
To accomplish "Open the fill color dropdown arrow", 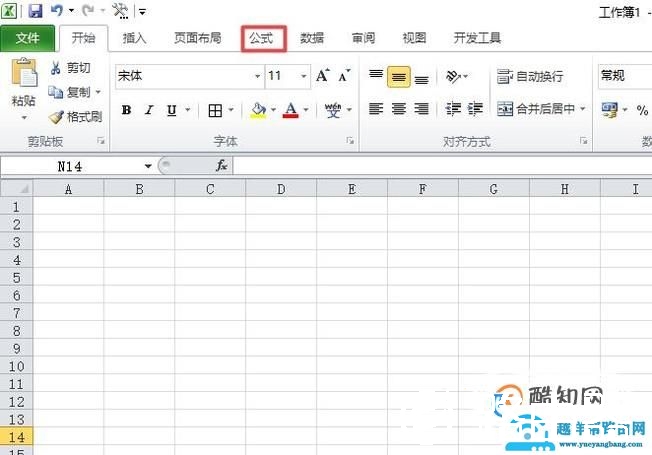I will pos(273,110).
